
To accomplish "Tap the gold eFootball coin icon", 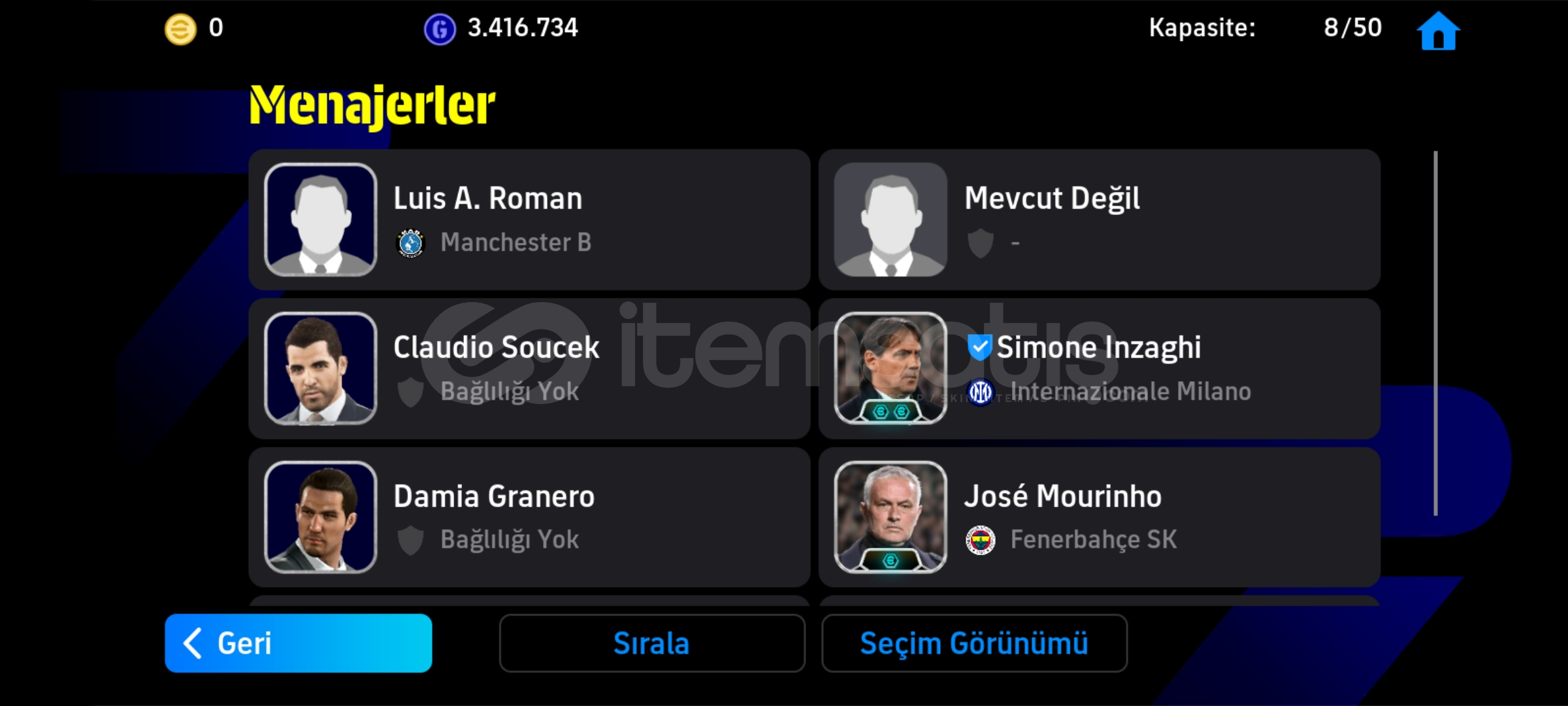I will tap(180, 29).
